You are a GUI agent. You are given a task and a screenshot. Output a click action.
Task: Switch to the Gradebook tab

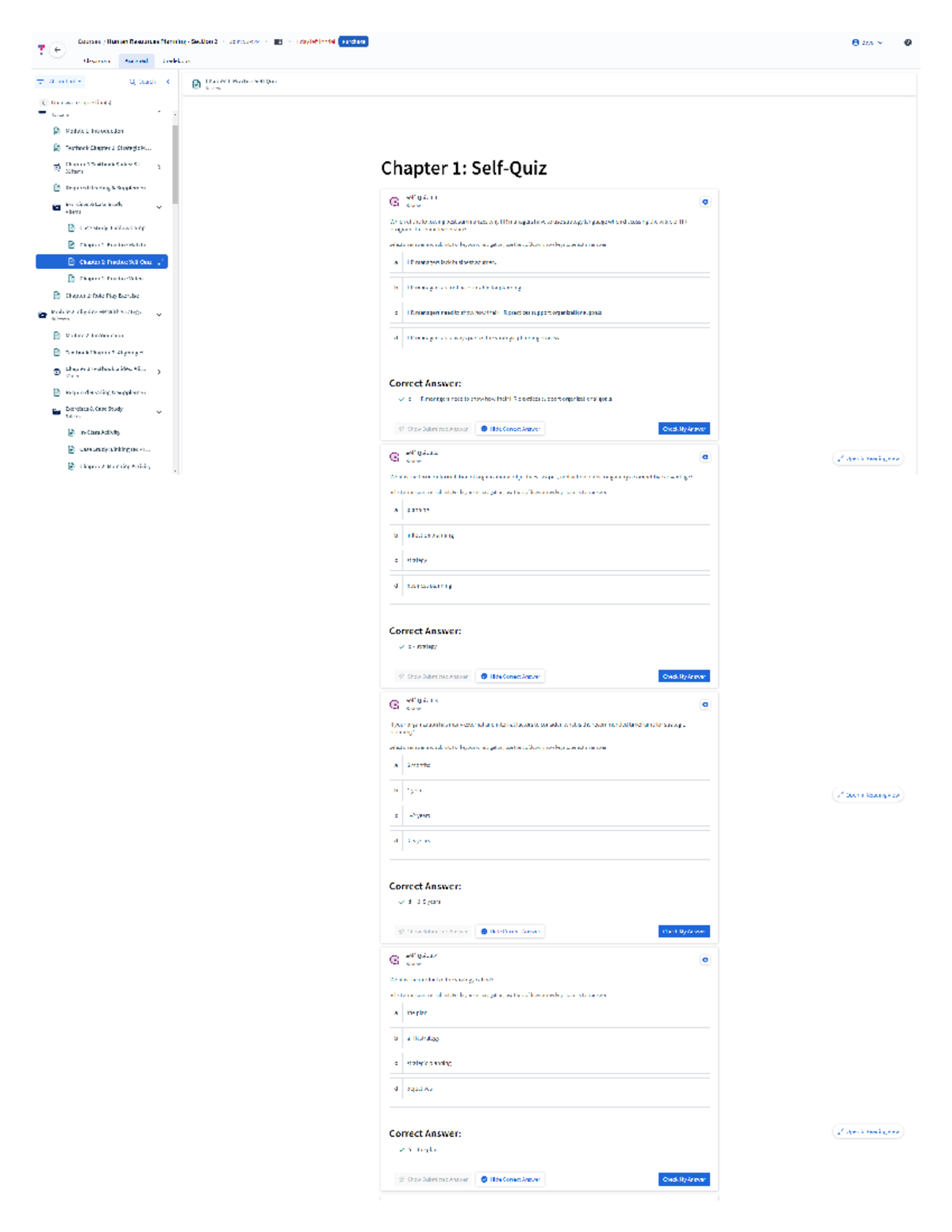pyautogui.click(x=176, y=61)
